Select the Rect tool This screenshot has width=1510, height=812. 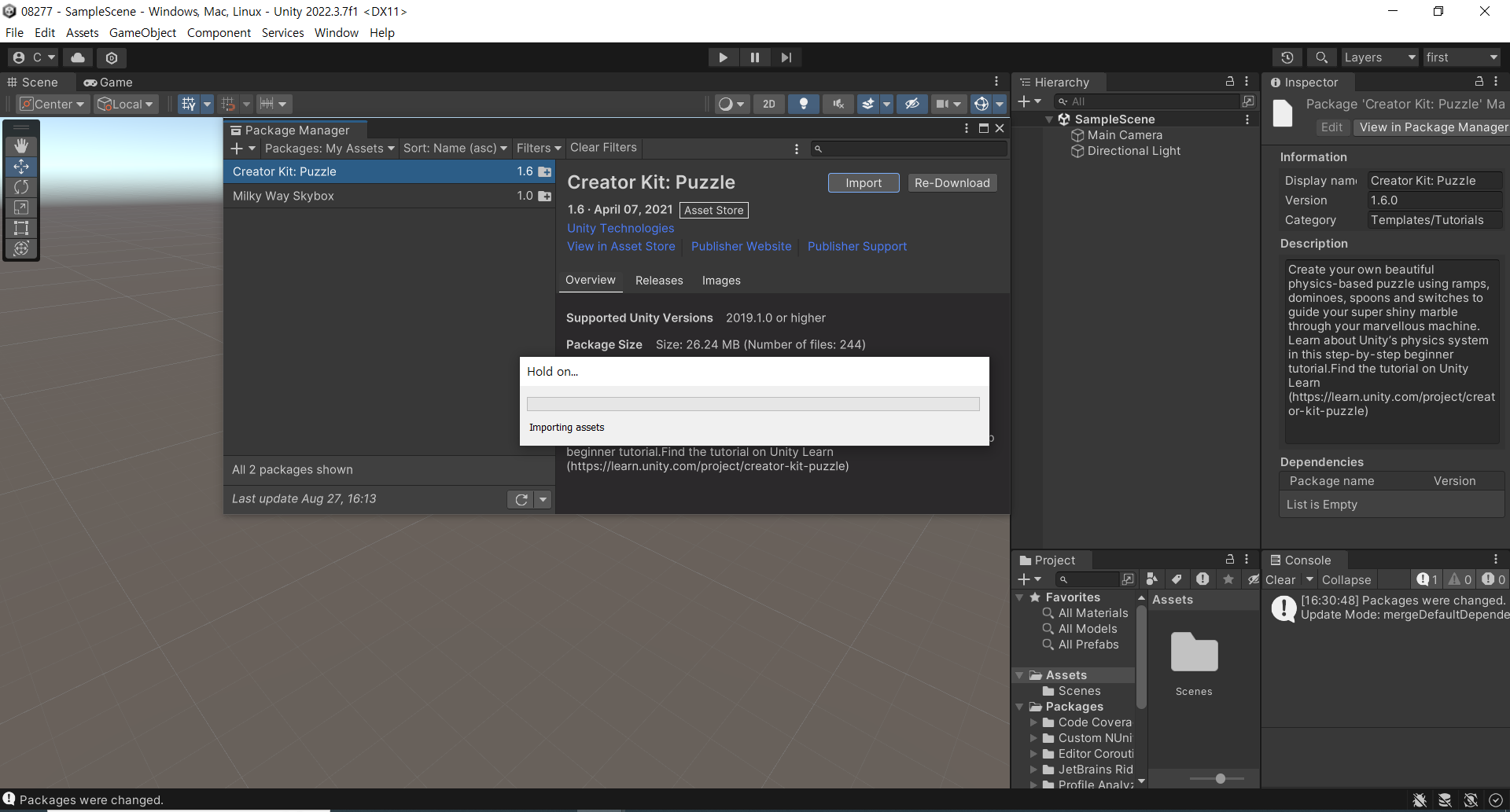point(21,228)
